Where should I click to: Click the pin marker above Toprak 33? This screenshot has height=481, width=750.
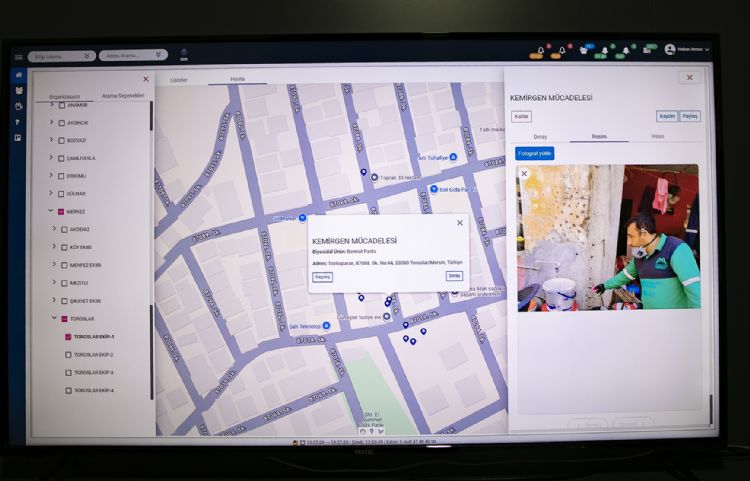364,172
